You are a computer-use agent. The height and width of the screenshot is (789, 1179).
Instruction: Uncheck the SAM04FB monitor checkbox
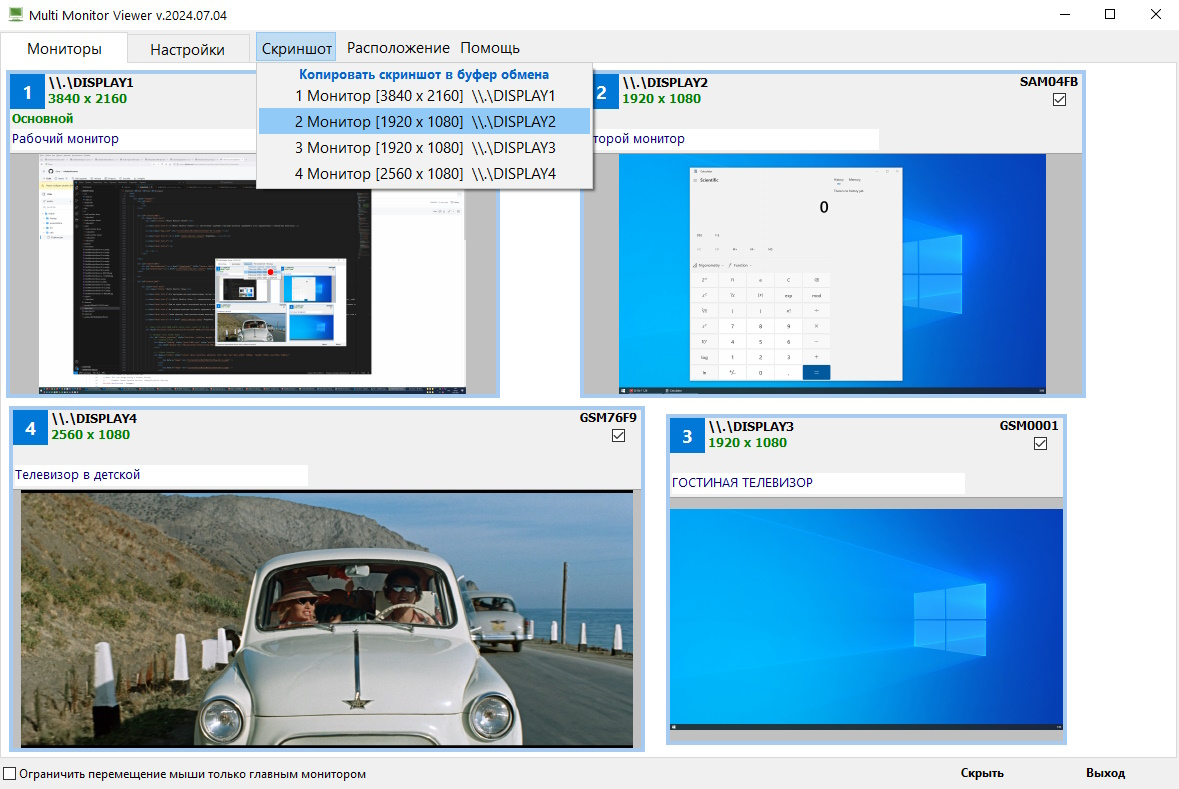(x=1060, y=100)
